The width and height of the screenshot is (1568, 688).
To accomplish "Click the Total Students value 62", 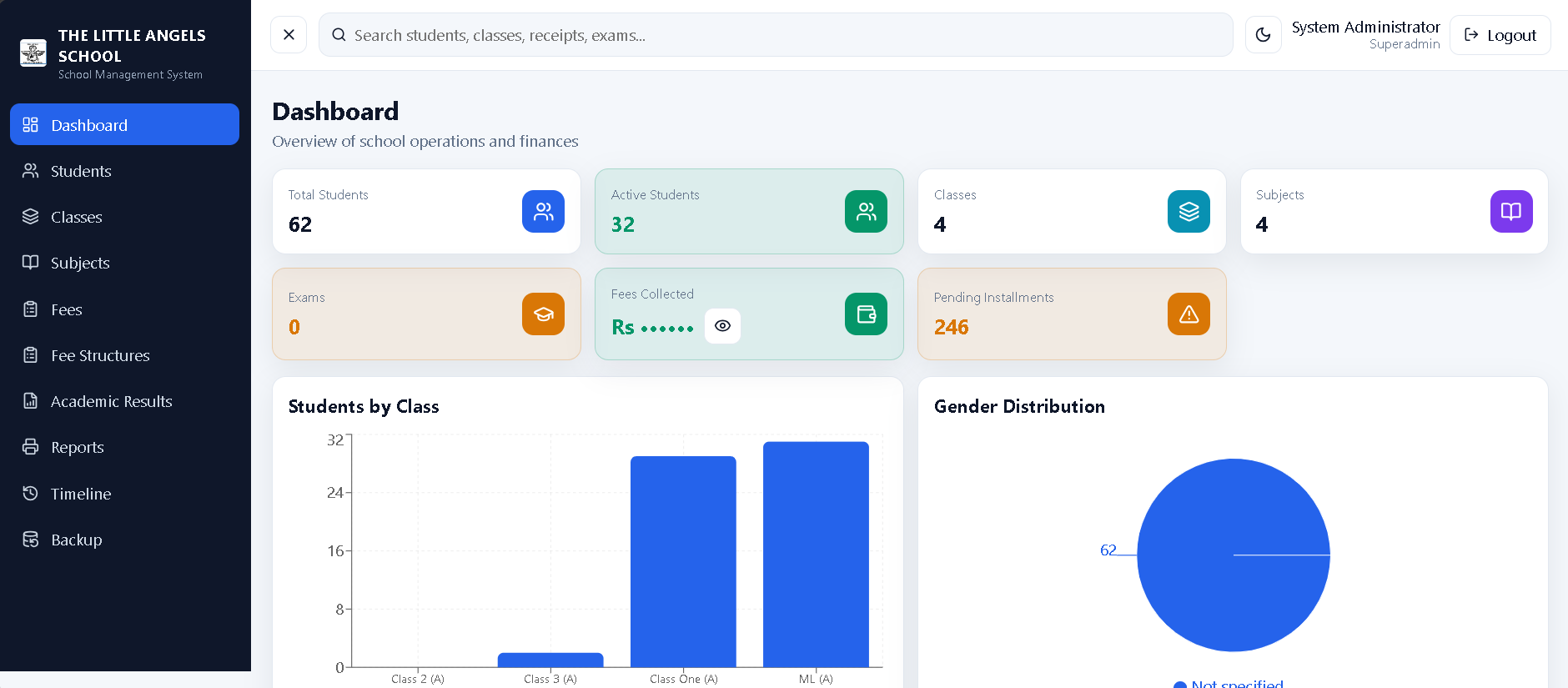I will point(300,224).
